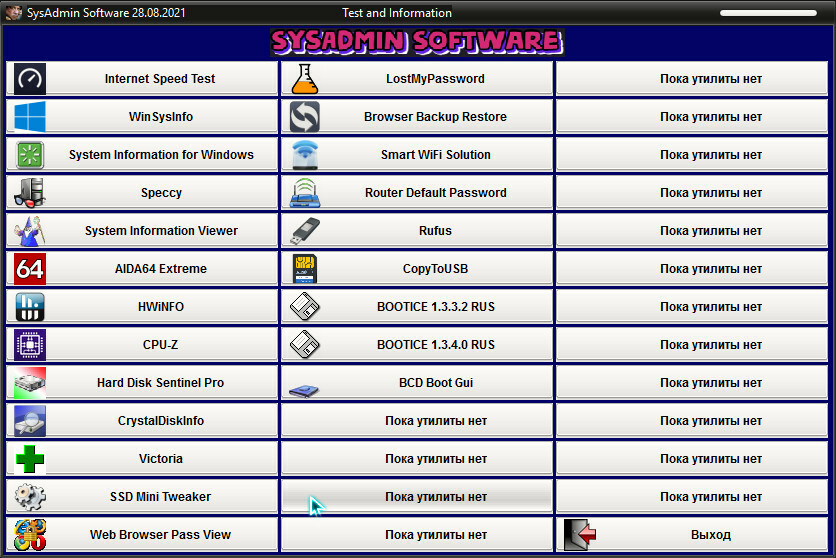Click the floppy icon for BOOTICE 1.3.4.0 RUS
Screen dimensions: 836x558
(305, 345)
